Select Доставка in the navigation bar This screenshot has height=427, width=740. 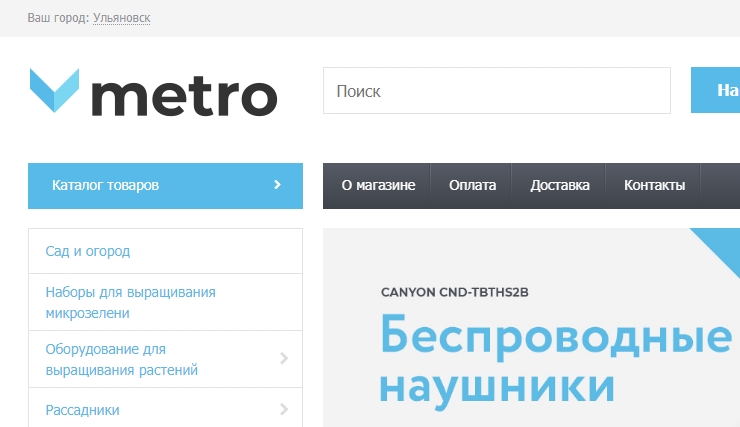point(559,185)
